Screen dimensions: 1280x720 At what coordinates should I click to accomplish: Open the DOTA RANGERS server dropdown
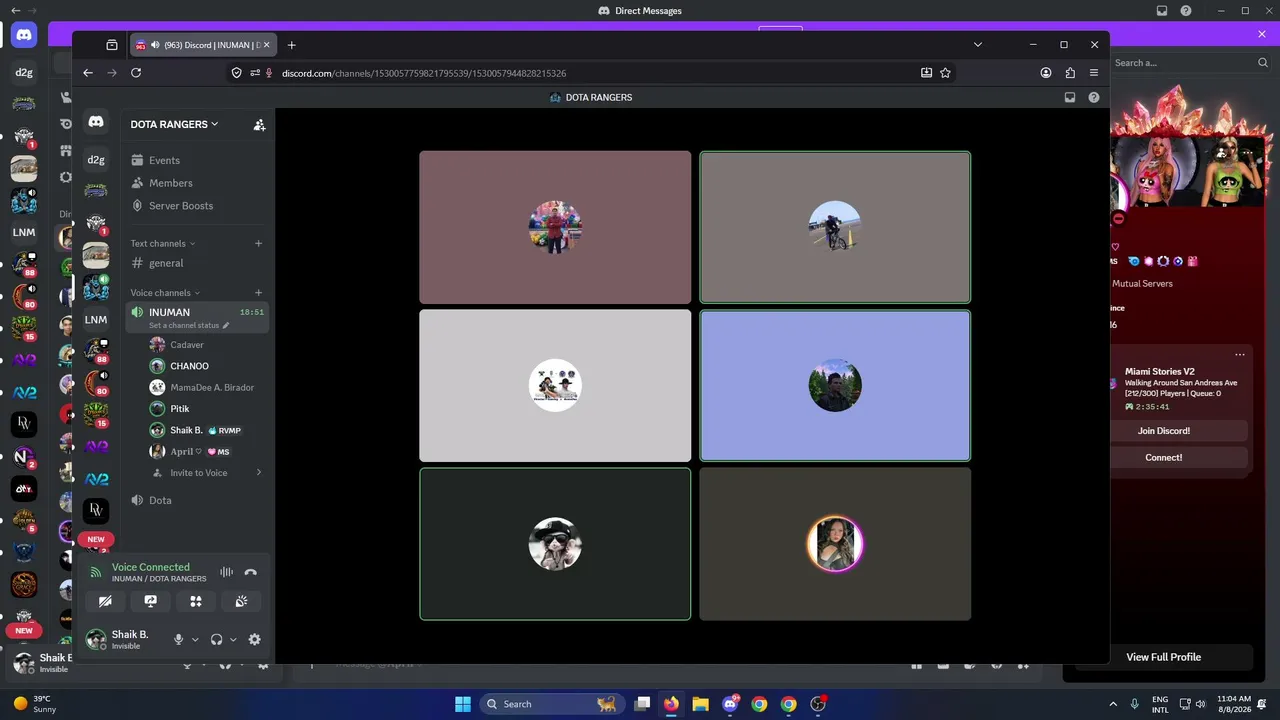175,125
